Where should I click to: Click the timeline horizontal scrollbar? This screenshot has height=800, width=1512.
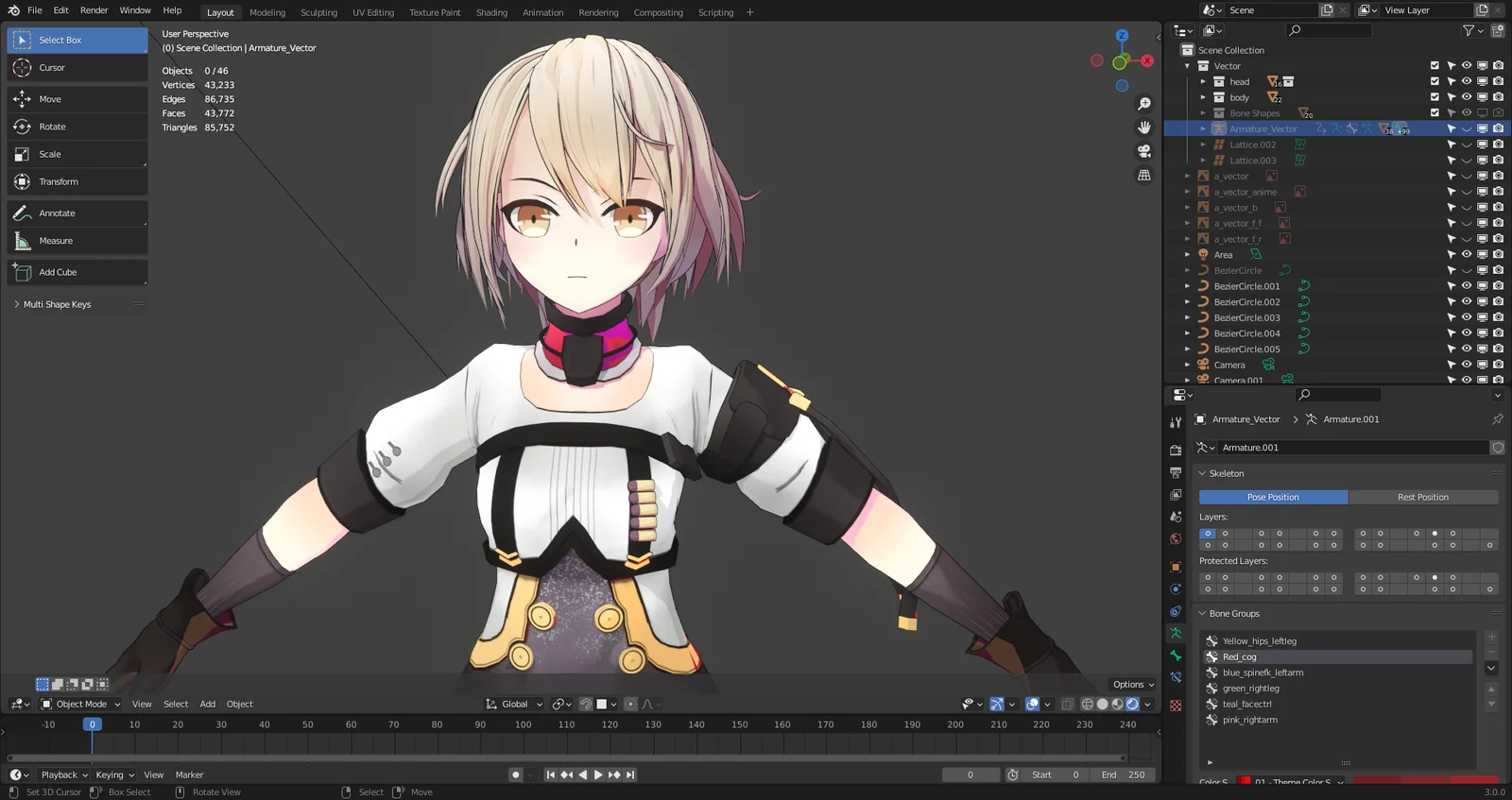point(567,757)
